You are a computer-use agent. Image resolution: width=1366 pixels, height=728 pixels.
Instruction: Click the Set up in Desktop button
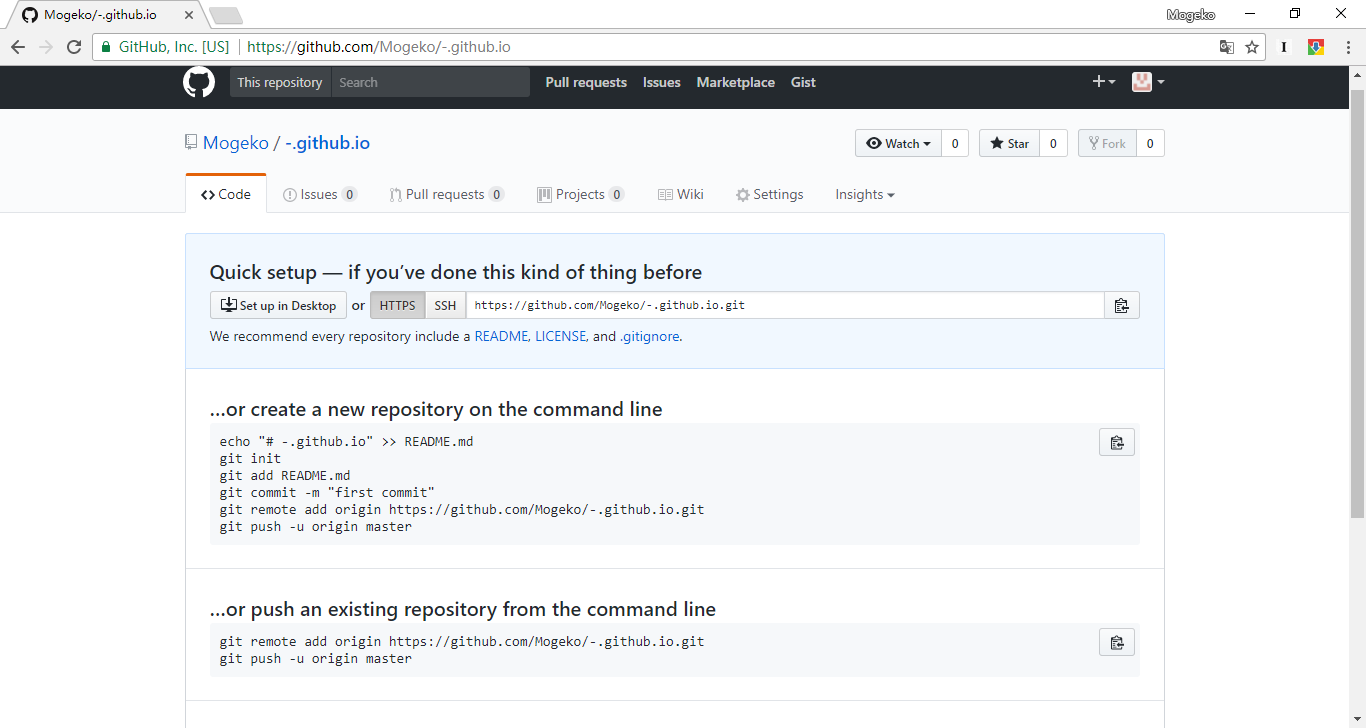click(278, 306)
